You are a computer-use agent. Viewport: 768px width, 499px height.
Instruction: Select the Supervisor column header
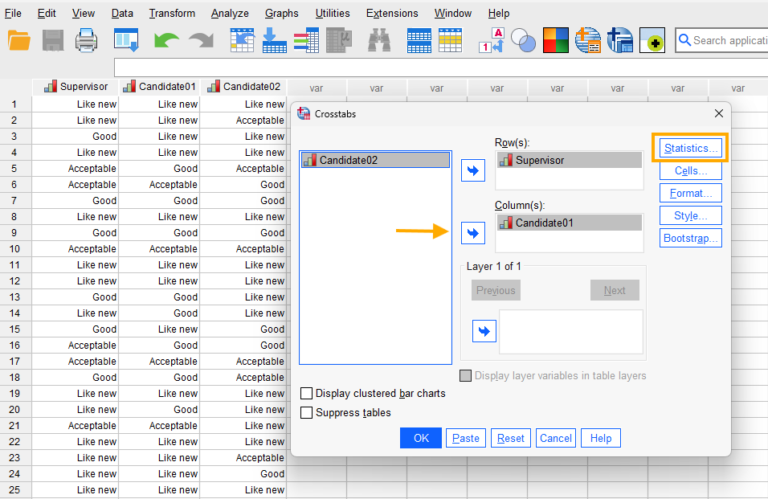click(x=75, y=87)
